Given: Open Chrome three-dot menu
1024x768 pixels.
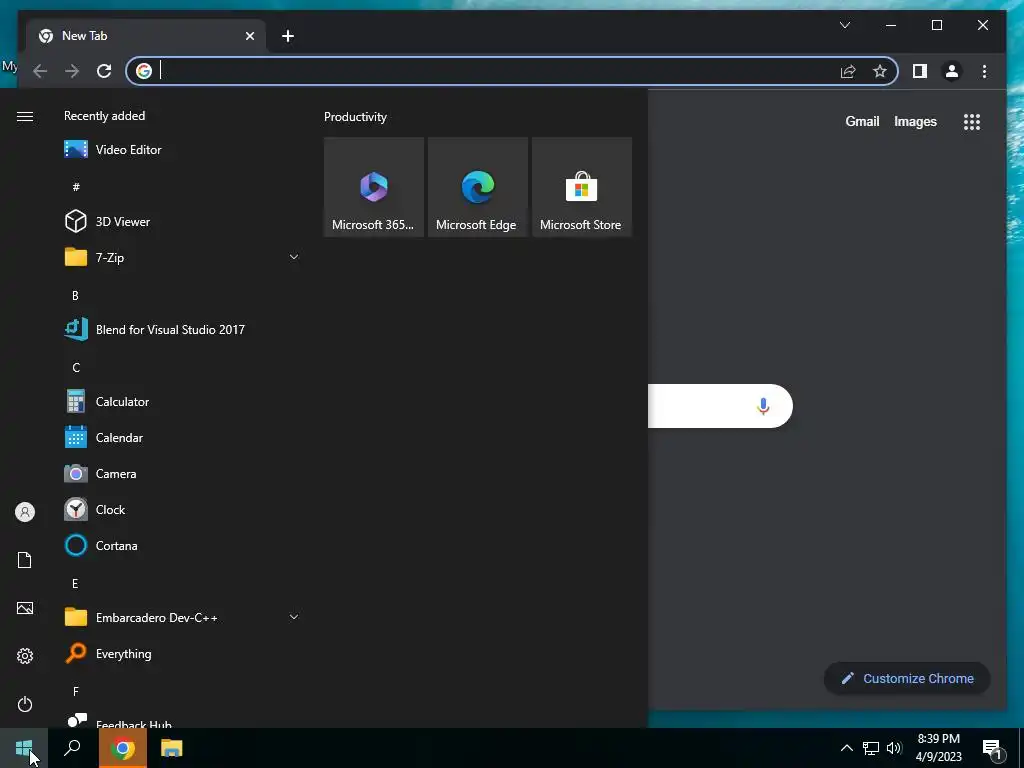Looking at the screenshot, I should [x=984, y=71].
